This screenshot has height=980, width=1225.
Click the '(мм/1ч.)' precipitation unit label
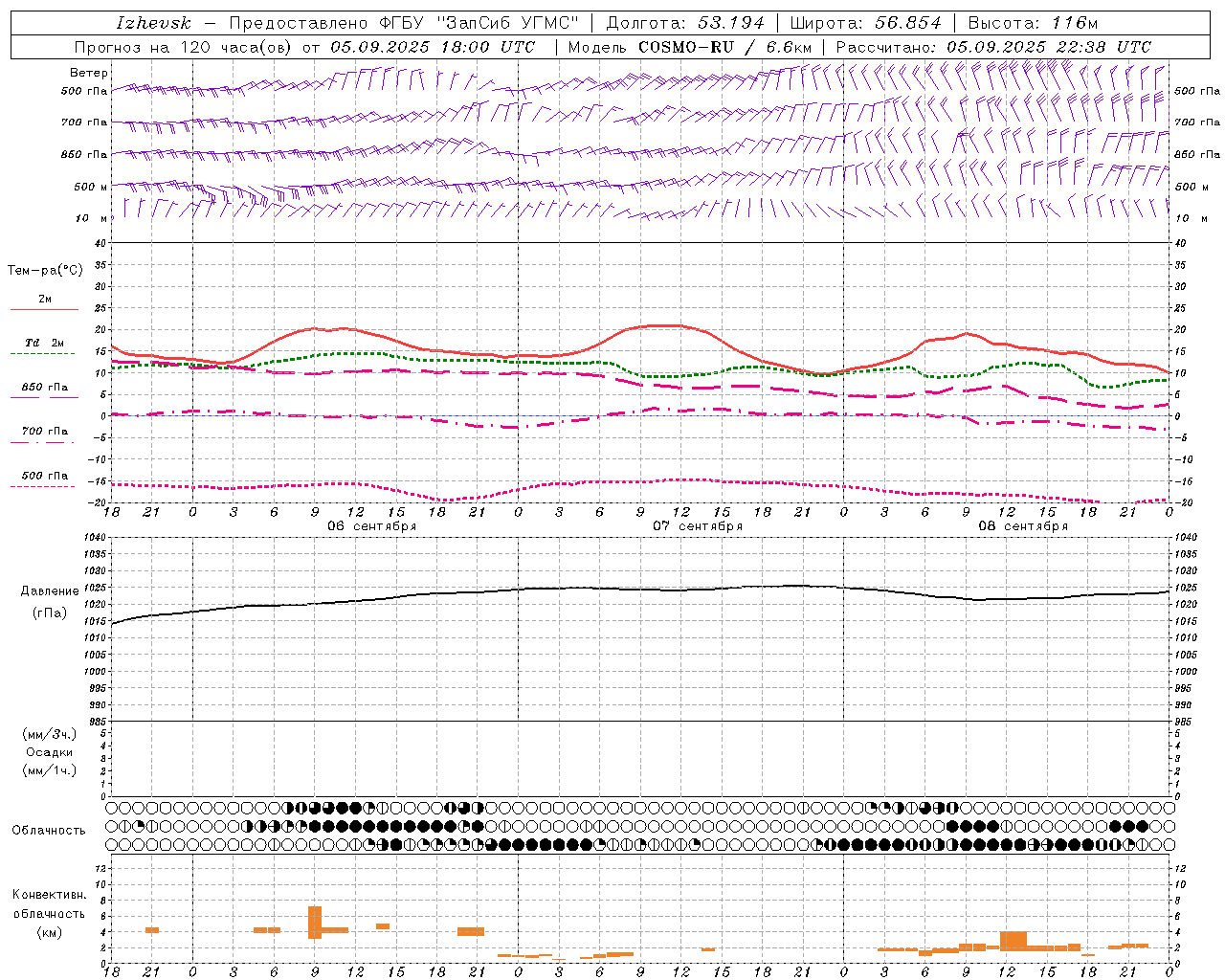pos(50,770)
